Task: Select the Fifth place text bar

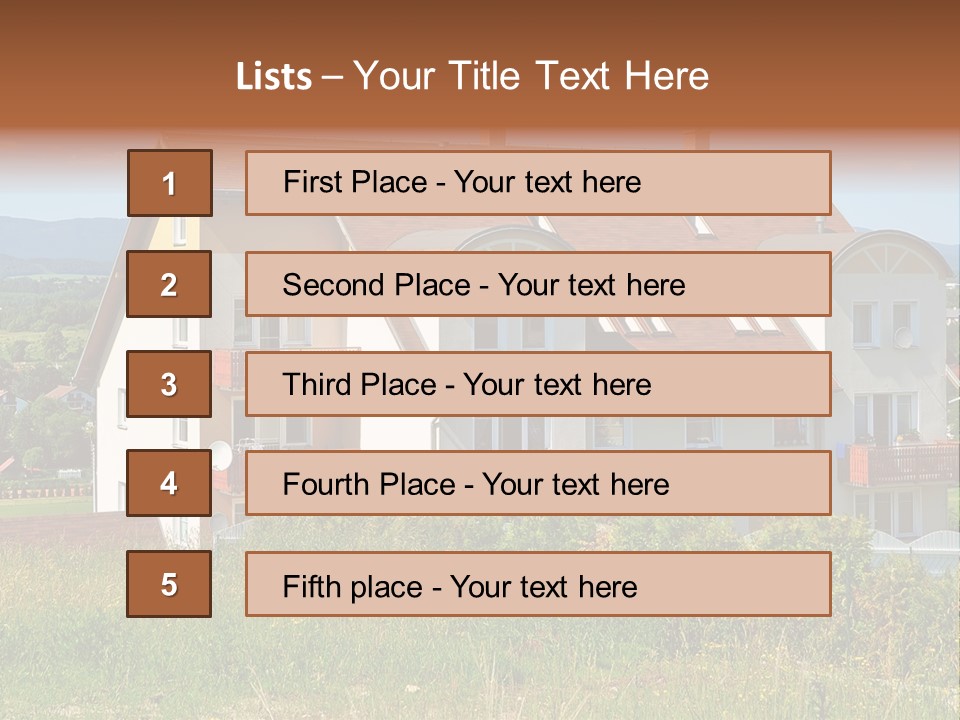Action: click(538, 584)
